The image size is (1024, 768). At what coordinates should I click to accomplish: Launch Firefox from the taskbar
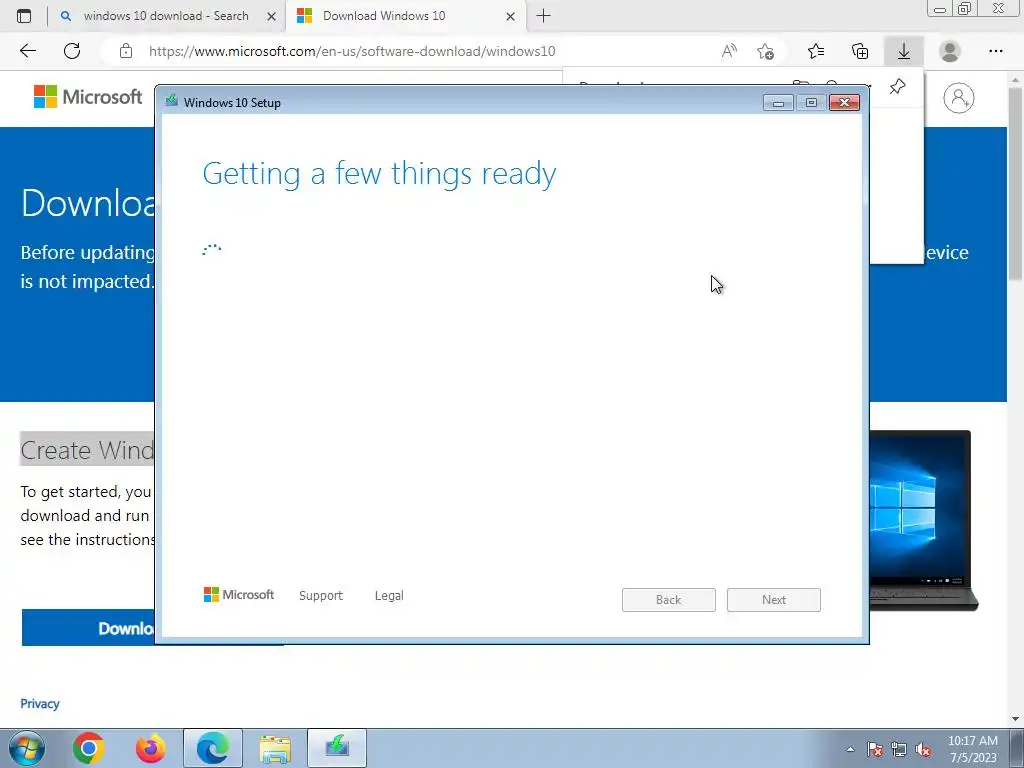coord(151,748)
